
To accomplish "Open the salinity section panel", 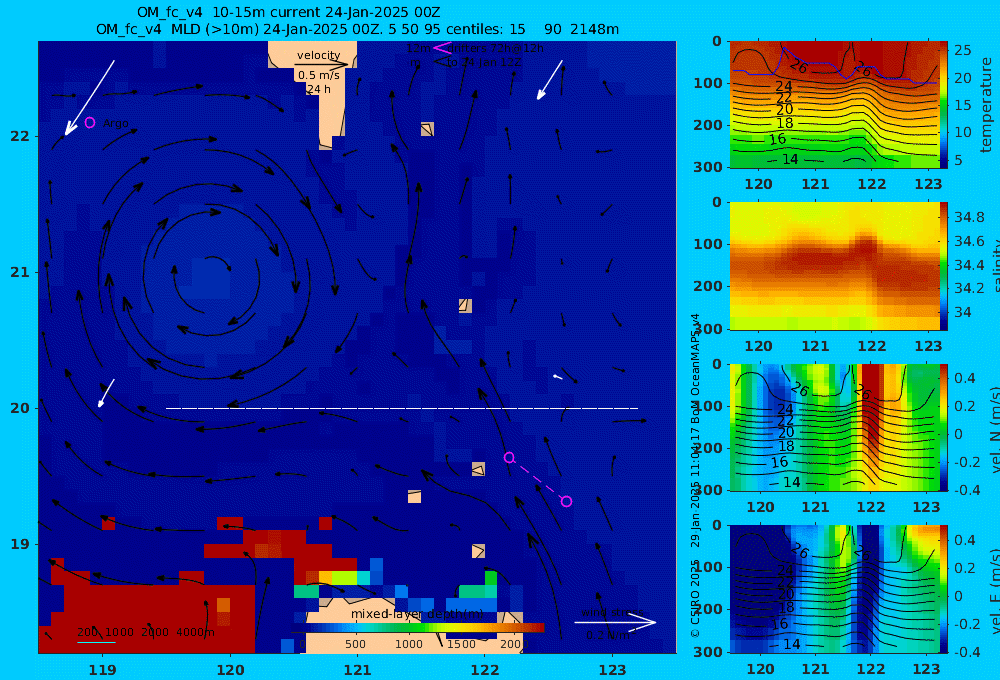I will point(835,266).
